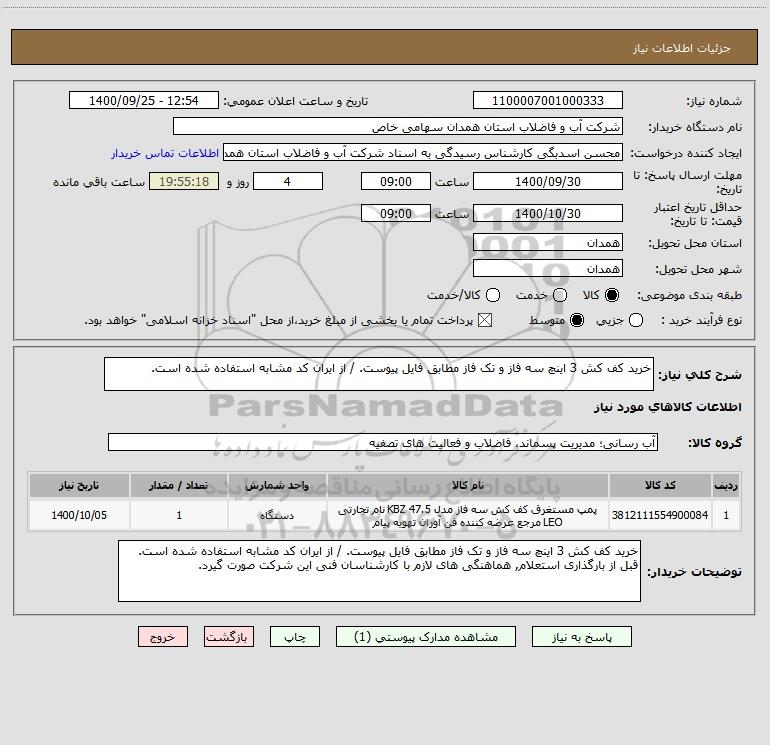This screenshot has height=745, width=770.
Task: Click the request creator field محسن اسدبگی
Action: click(x=423, y=153)
